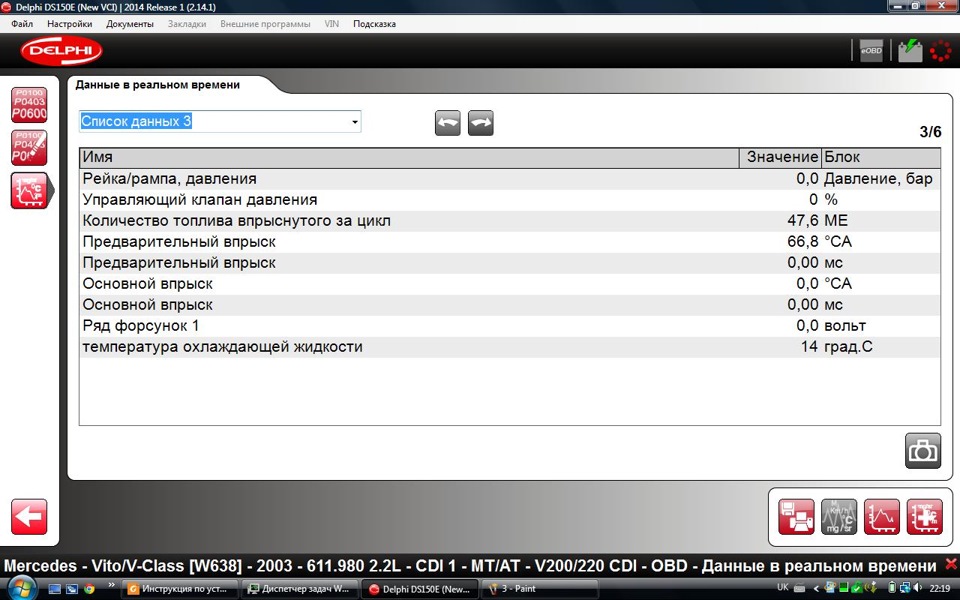
Task: Click the UK language indicator in tray
Action: 782,588
